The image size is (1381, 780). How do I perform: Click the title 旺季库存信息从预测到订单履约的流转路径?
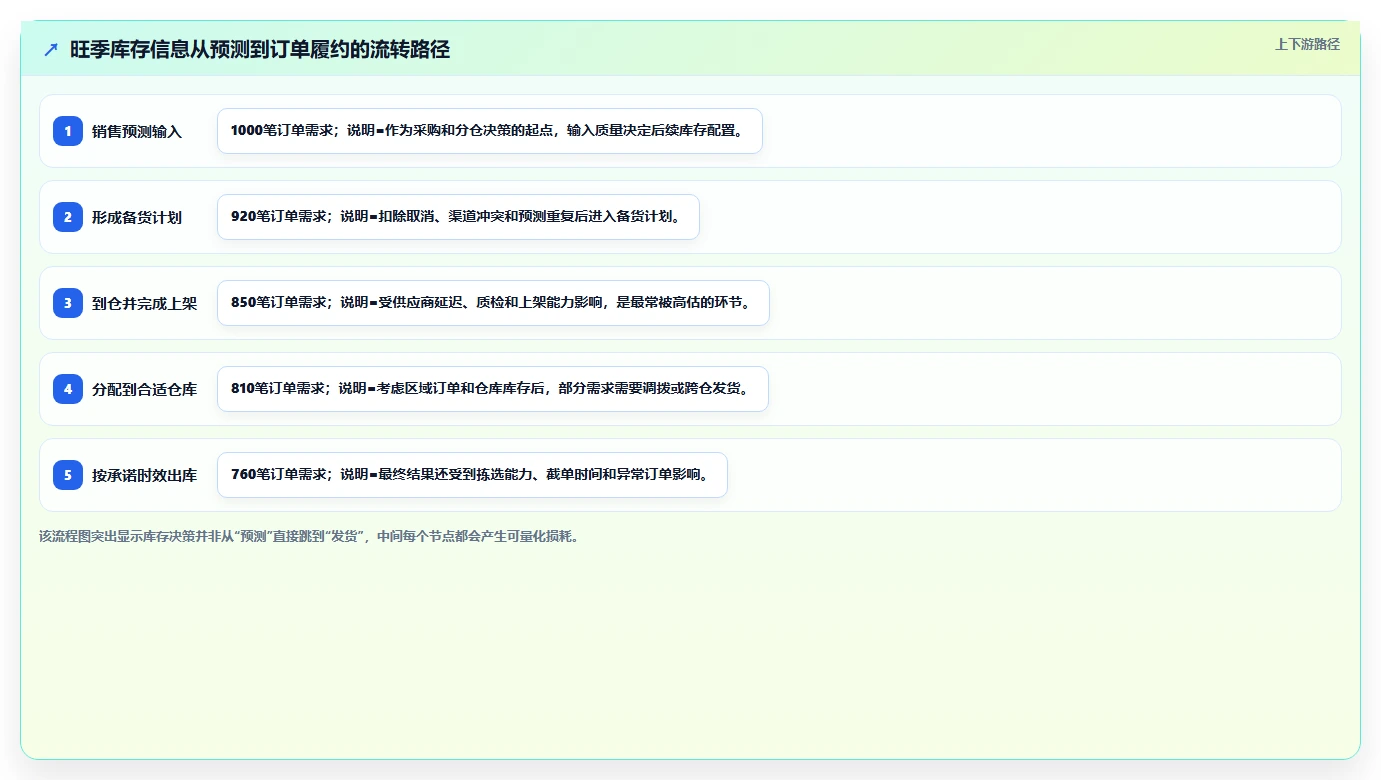click(260, 50)
